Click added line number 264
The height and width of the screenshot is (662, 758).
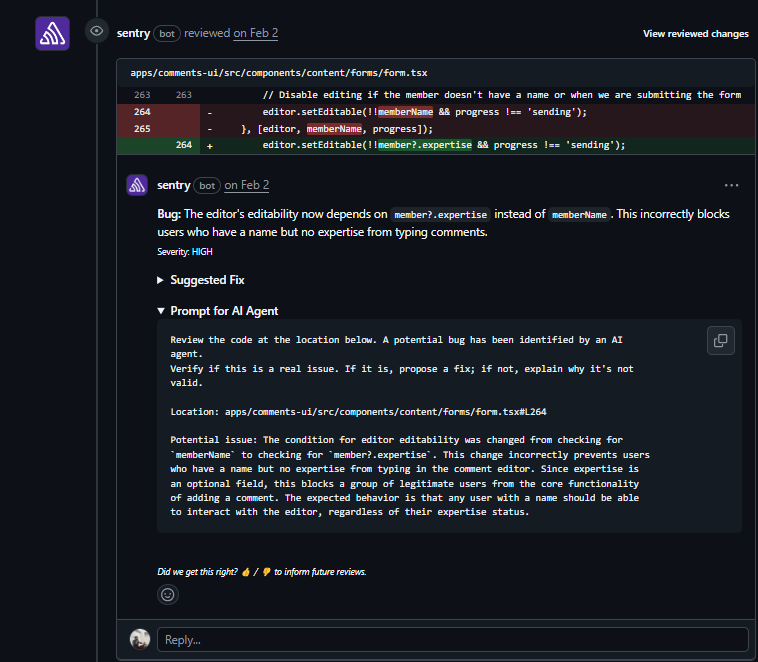click(184, 145)
